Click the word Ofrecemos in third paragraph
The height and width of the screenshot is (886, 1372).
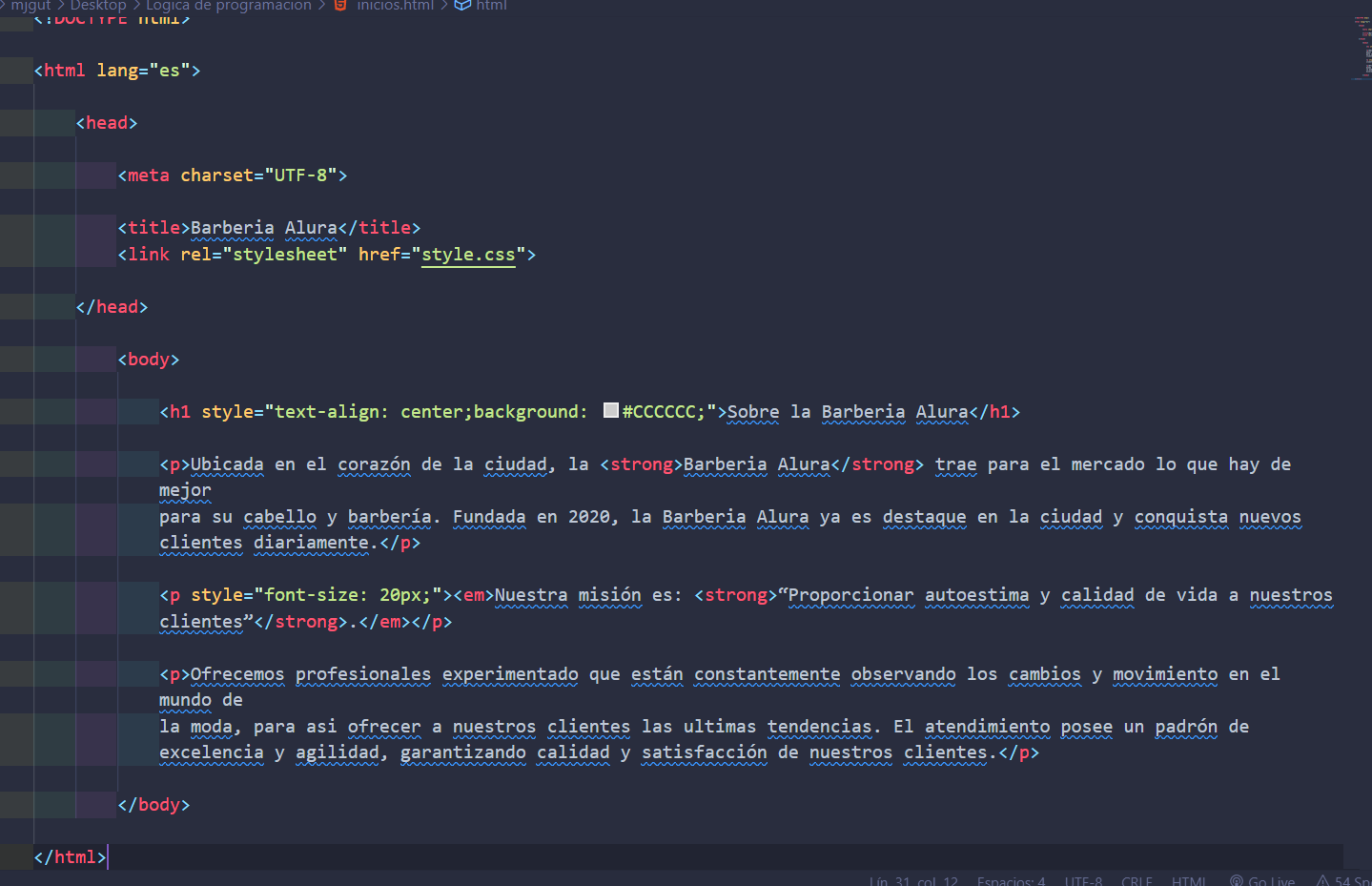point(237,674)
